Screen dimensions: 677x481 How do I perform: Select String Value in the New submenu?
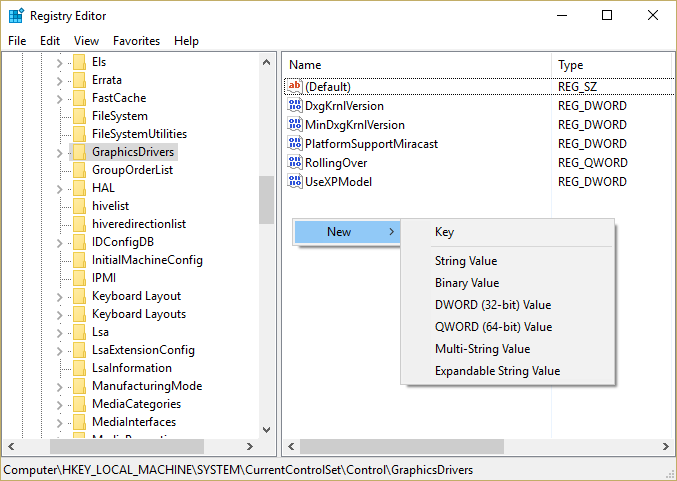[466, 261]
